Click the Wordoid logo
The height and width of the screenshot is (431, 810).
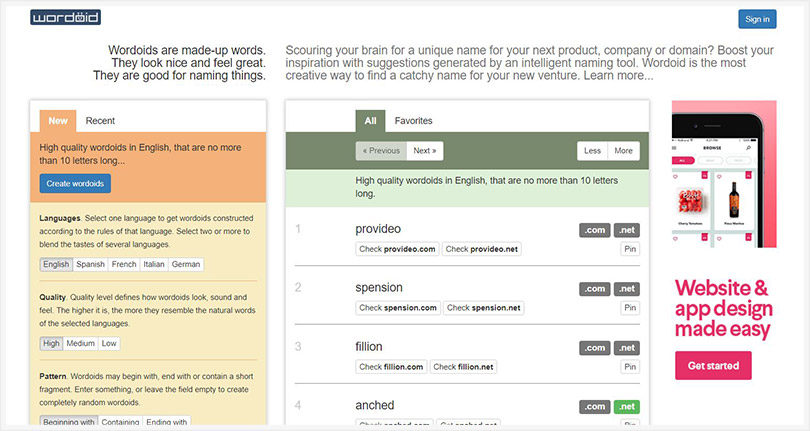click(x=65, y=18)
